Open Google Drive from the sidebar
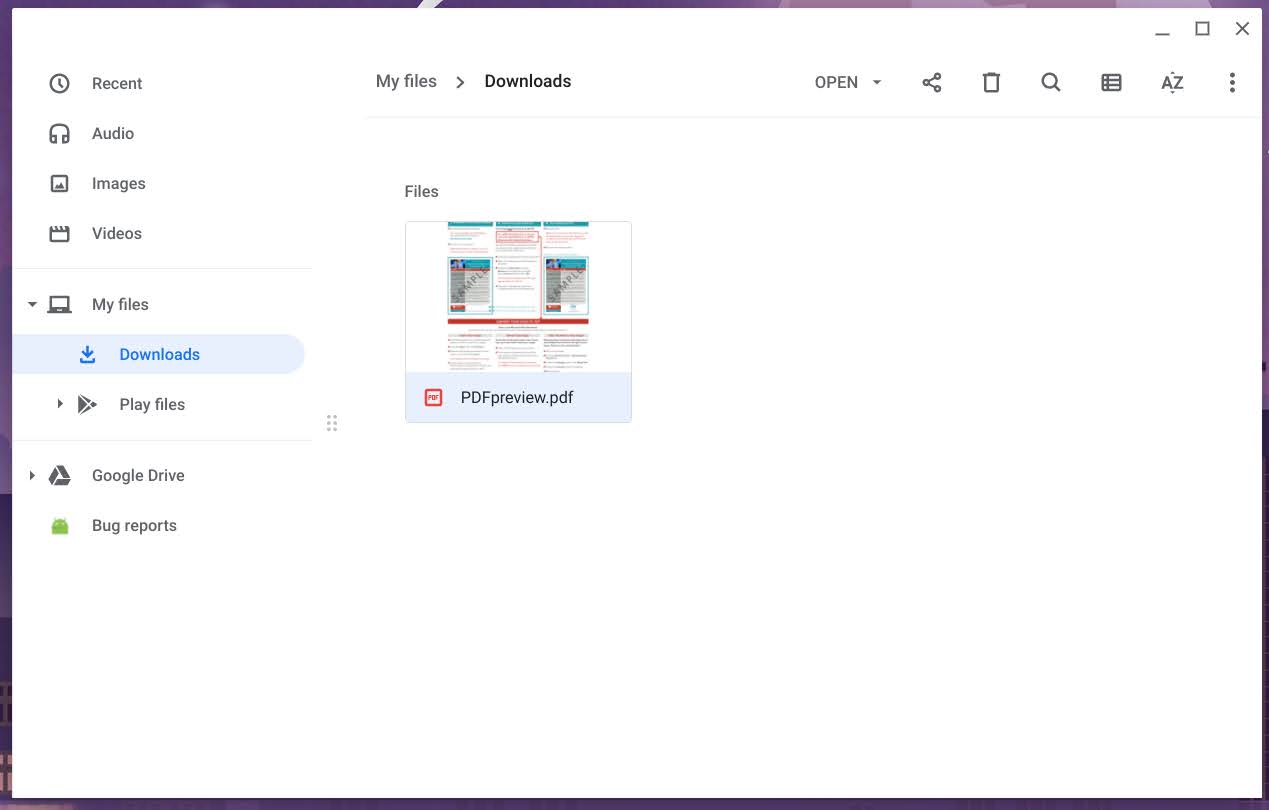Screen dimensions: 1269x810 coord(137,475)
